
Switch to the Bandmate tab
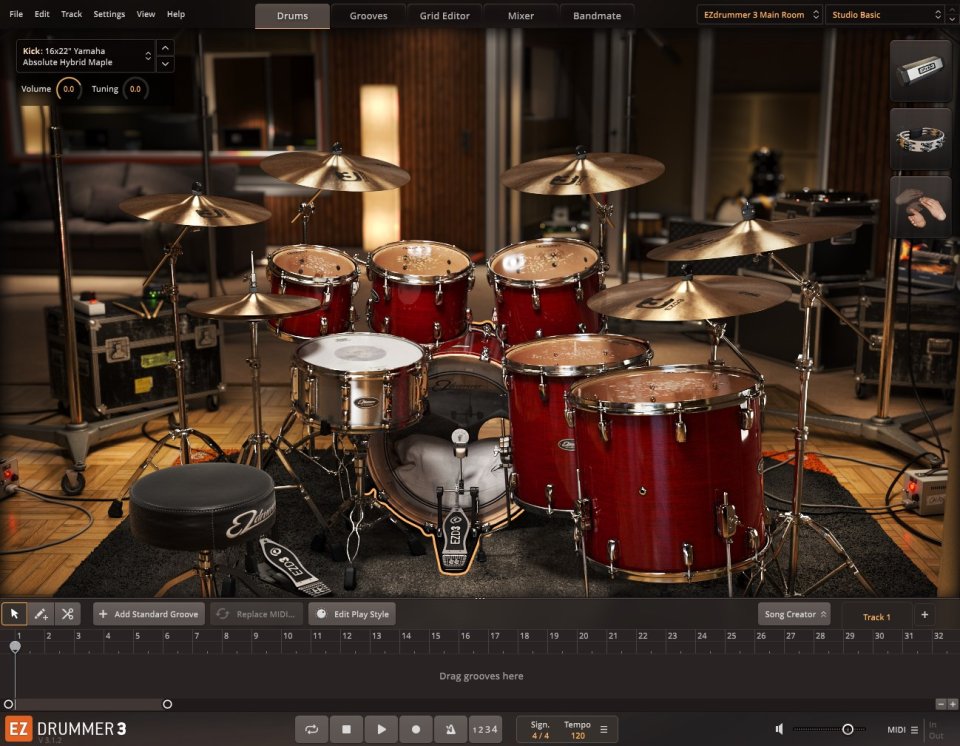[597, 16]
